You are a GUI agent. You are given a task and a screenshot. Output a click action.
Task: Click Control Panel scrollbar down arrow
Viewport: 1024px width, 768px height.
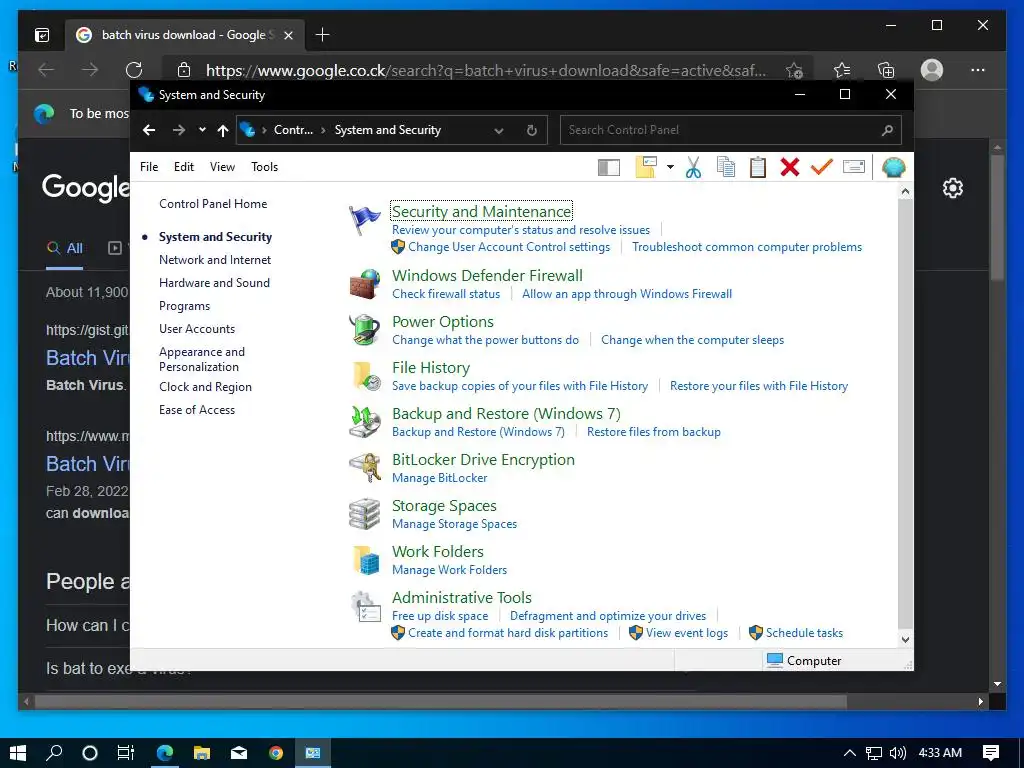coord(905,639)
